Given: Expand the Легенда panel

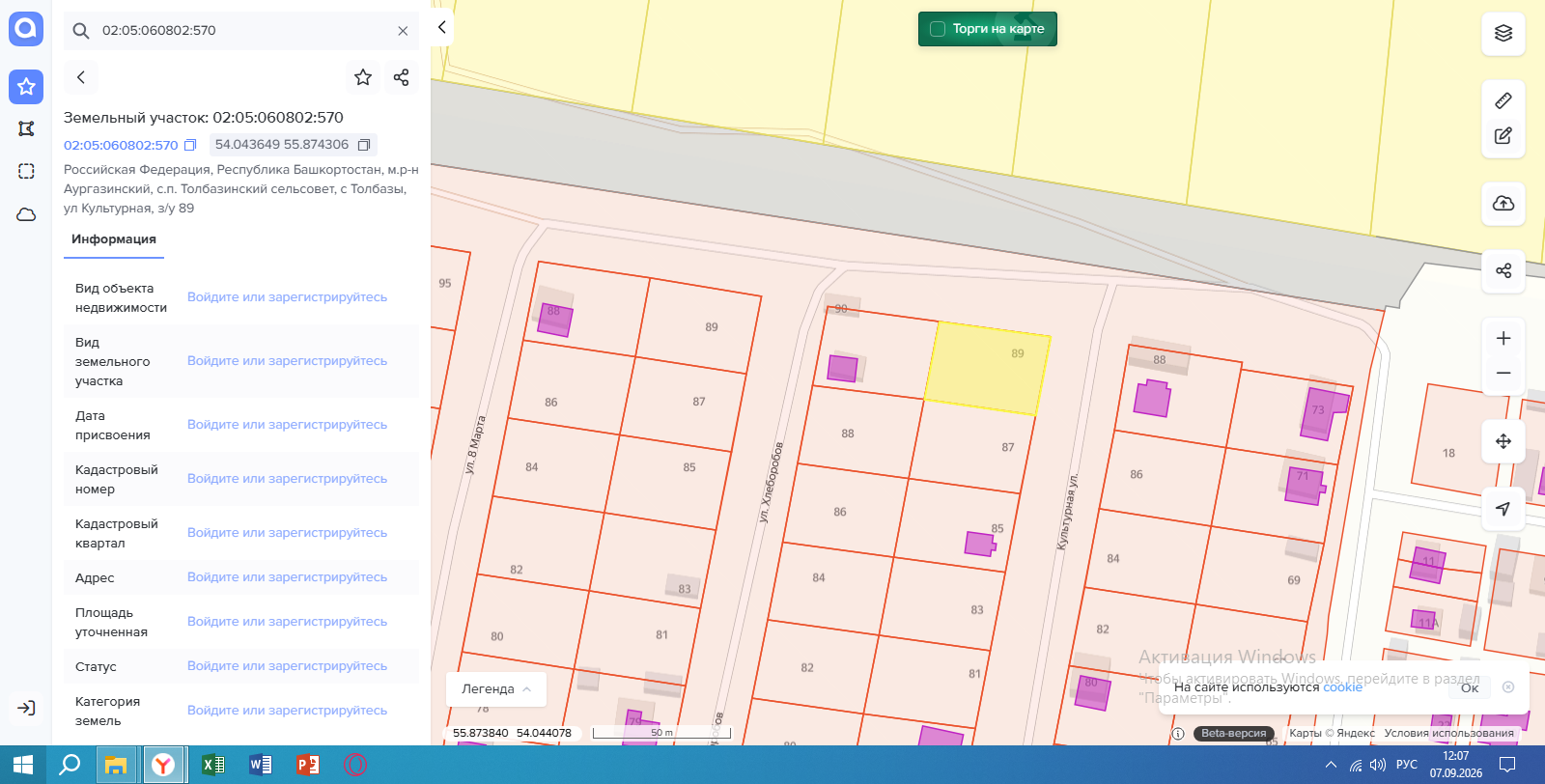Looking at the screenshot, I should coord(496,689).
